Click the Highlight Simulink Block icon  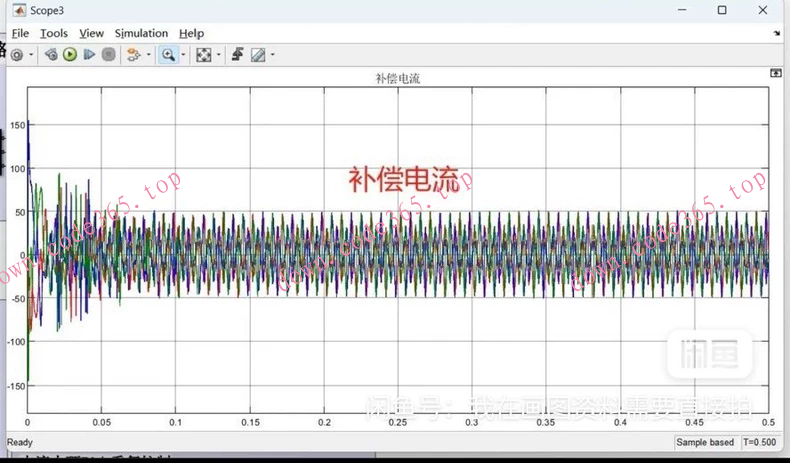tap(132, 55)
